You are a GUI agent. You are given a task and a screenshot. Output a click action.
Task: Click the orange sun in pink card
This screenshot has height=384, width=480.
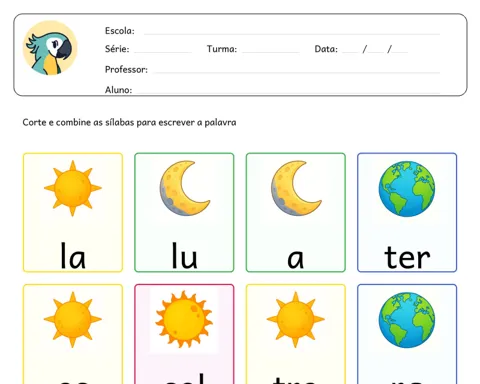click(x=184, y=319)
